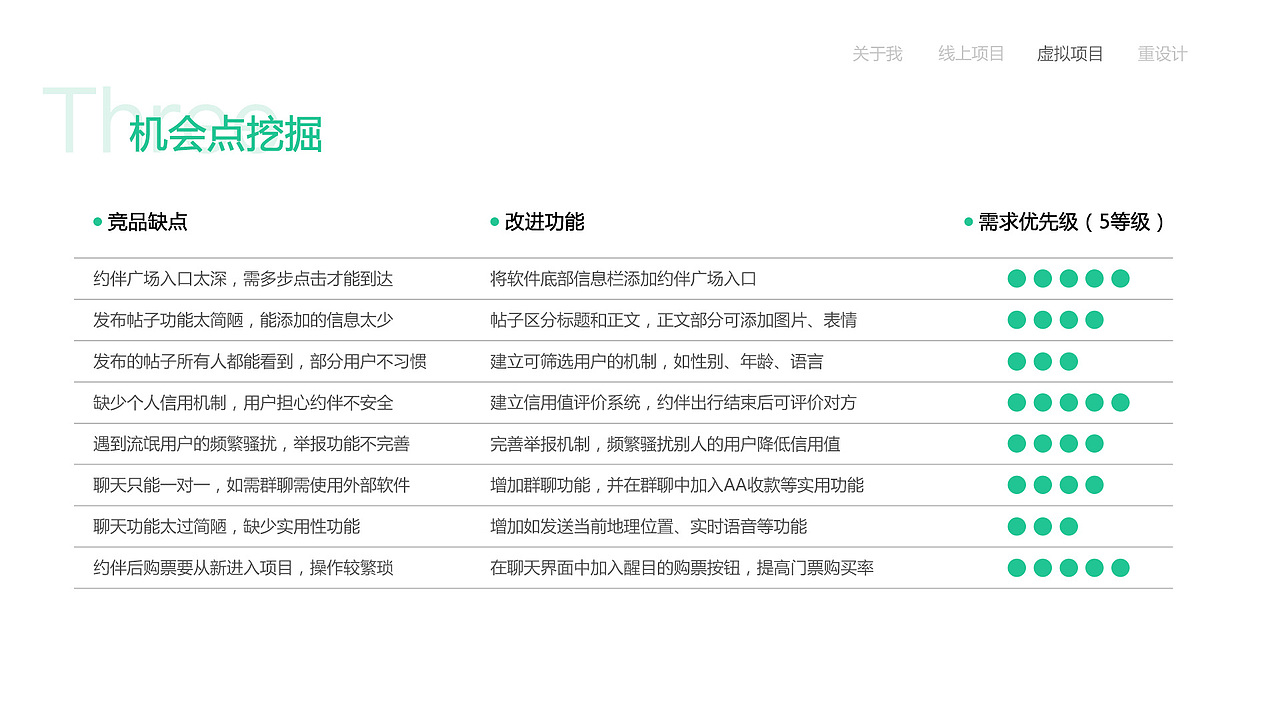
Task: Toggle the second rating dot for 发布帖子功能太简陋
Action: [1042, 320]
